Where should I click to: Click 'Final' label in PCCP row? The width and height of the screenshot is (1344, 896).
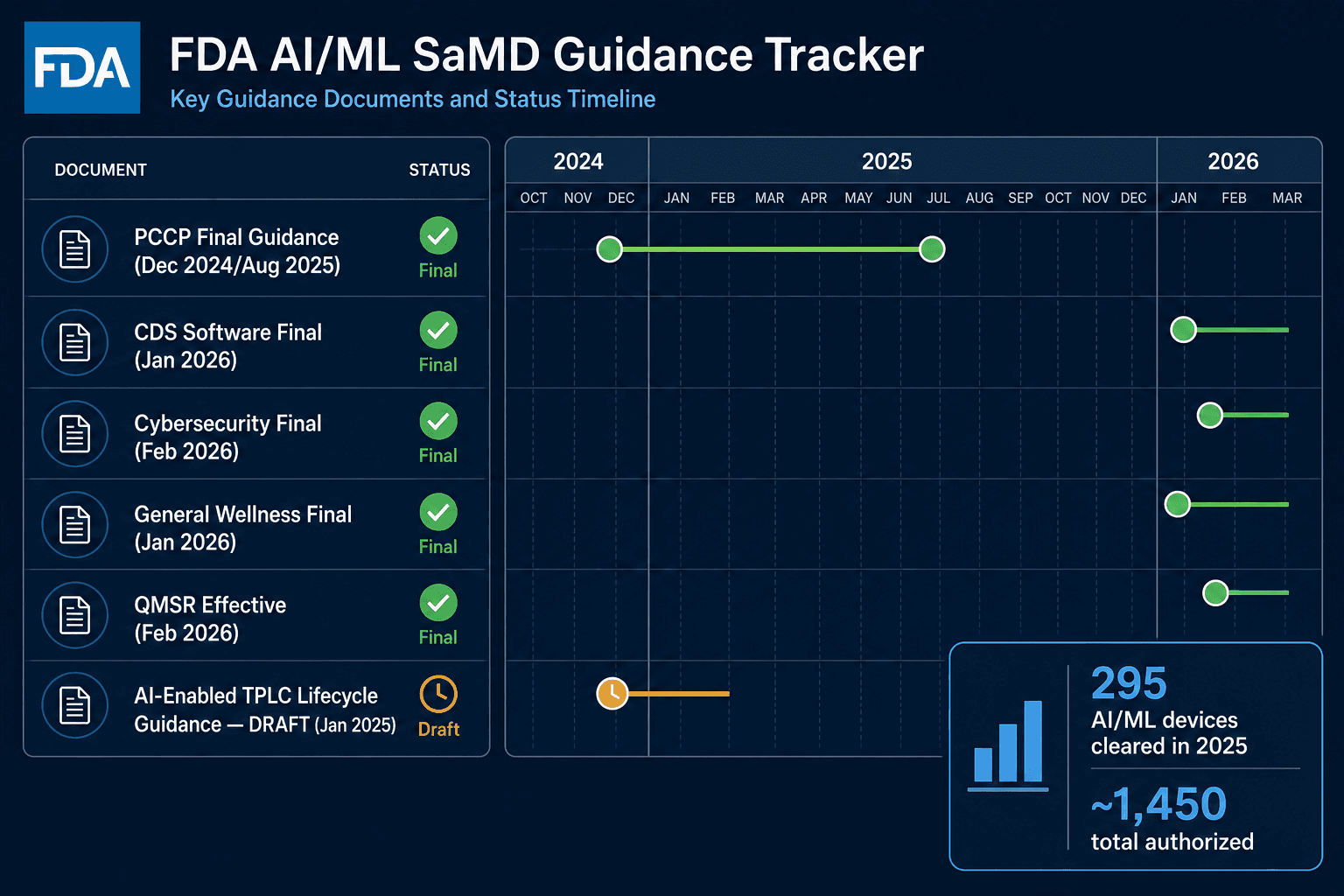tap(438, 270)
